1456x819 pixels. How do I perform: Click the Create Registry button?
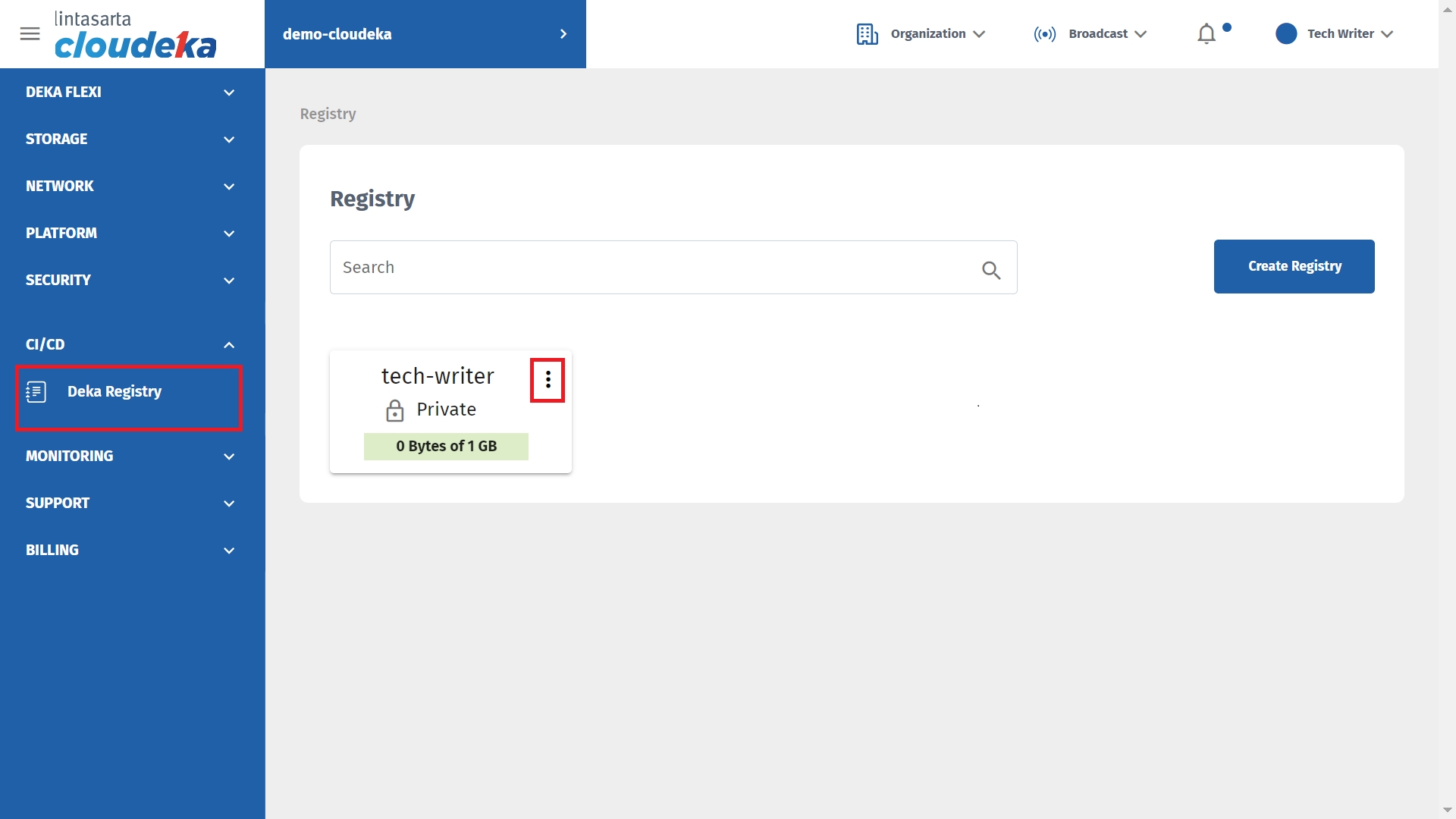(x=1294, y=266)
